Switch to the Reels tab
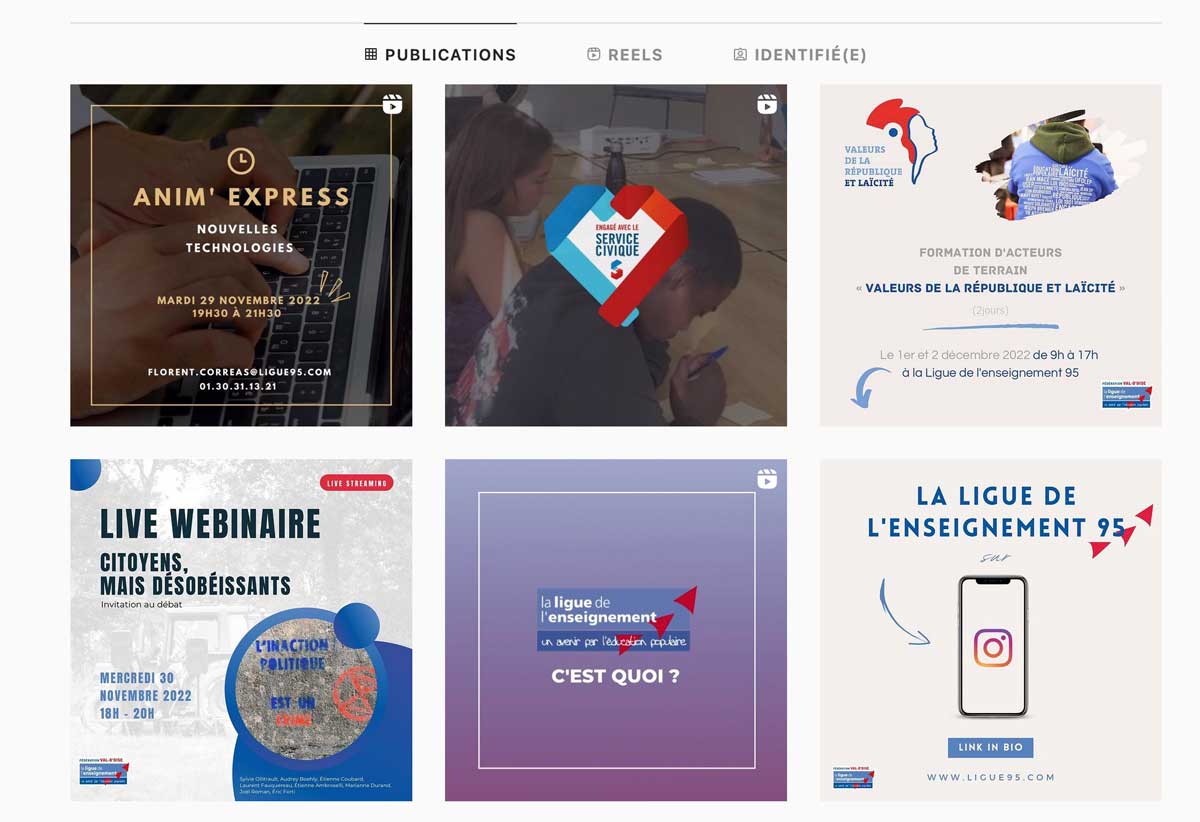The height and width of the screenshot is (822, 1200). [x=625, y=55]
